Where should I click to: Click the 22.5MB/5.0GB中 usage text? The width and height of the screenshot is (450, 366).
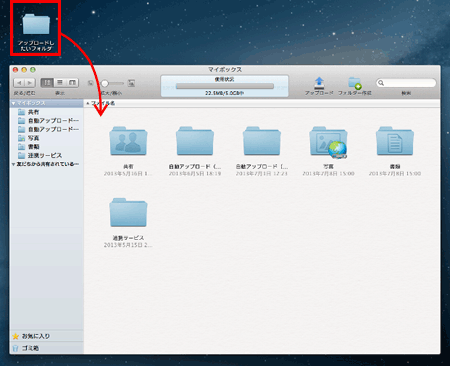pos(225,93)
